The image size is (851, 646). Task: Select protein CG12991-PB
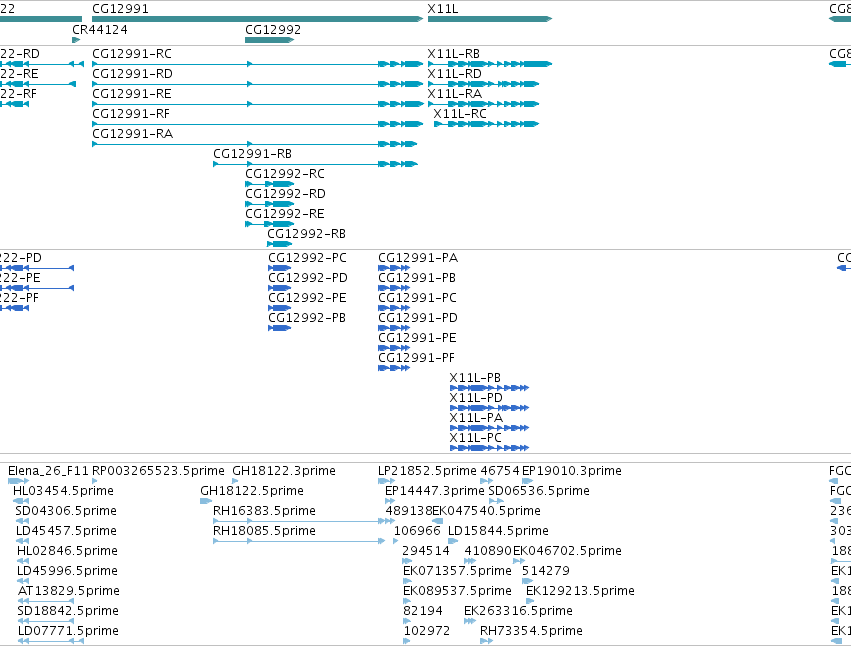(394, 288)
